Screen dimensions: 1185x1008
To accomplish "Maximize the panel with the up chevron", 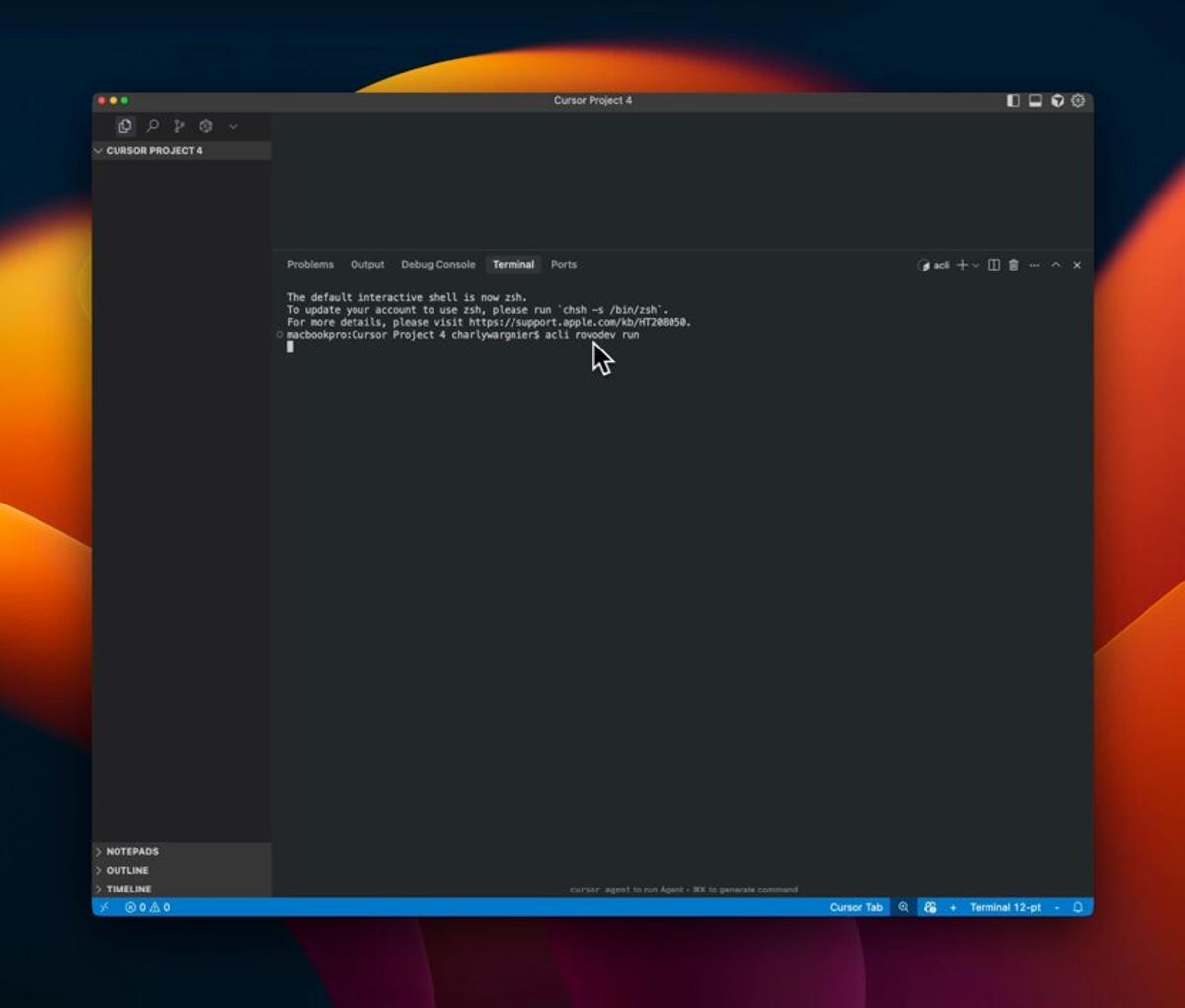I will point(1056,265).
